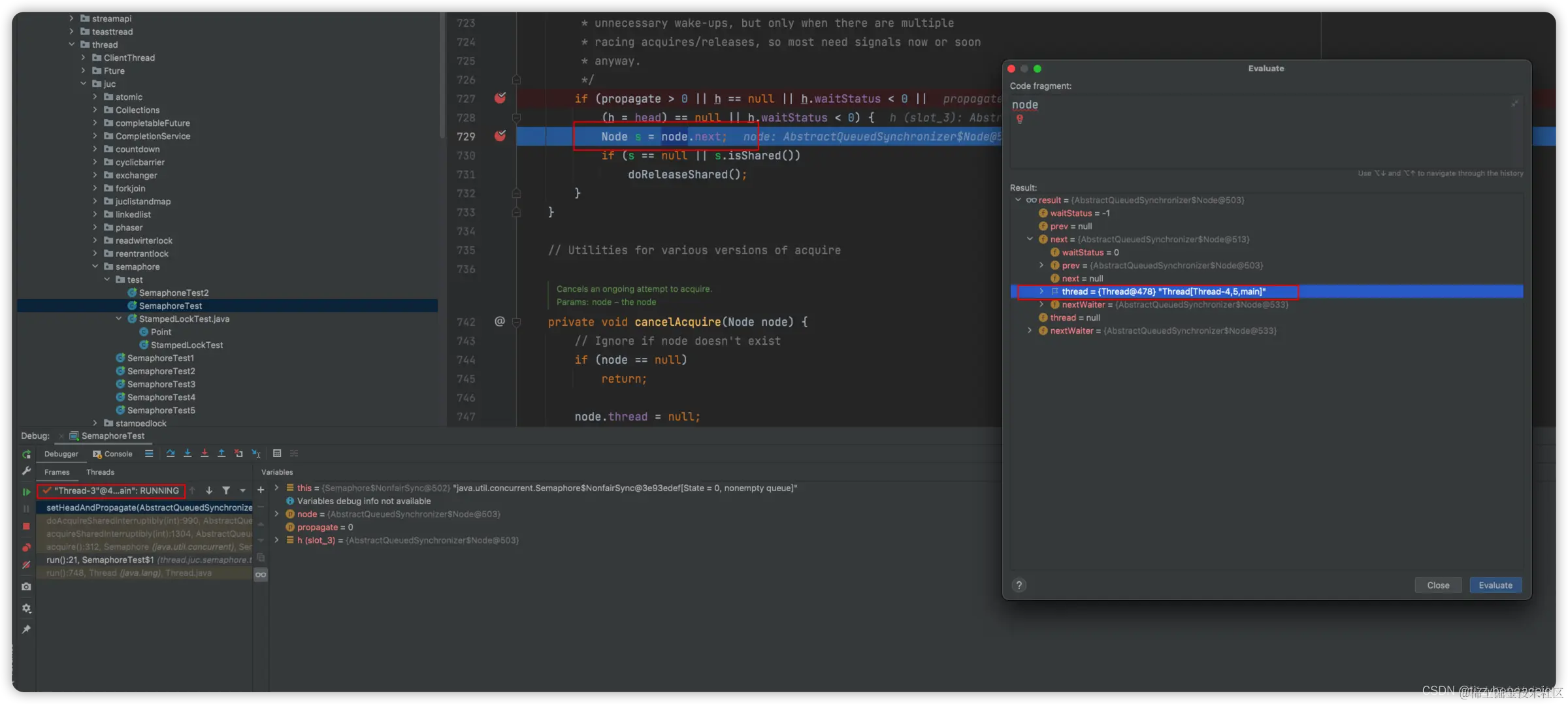Select the setHeadAndPropagate stack frame
This screenshot has width=1568, height=704.
click(x=144, y=507)
